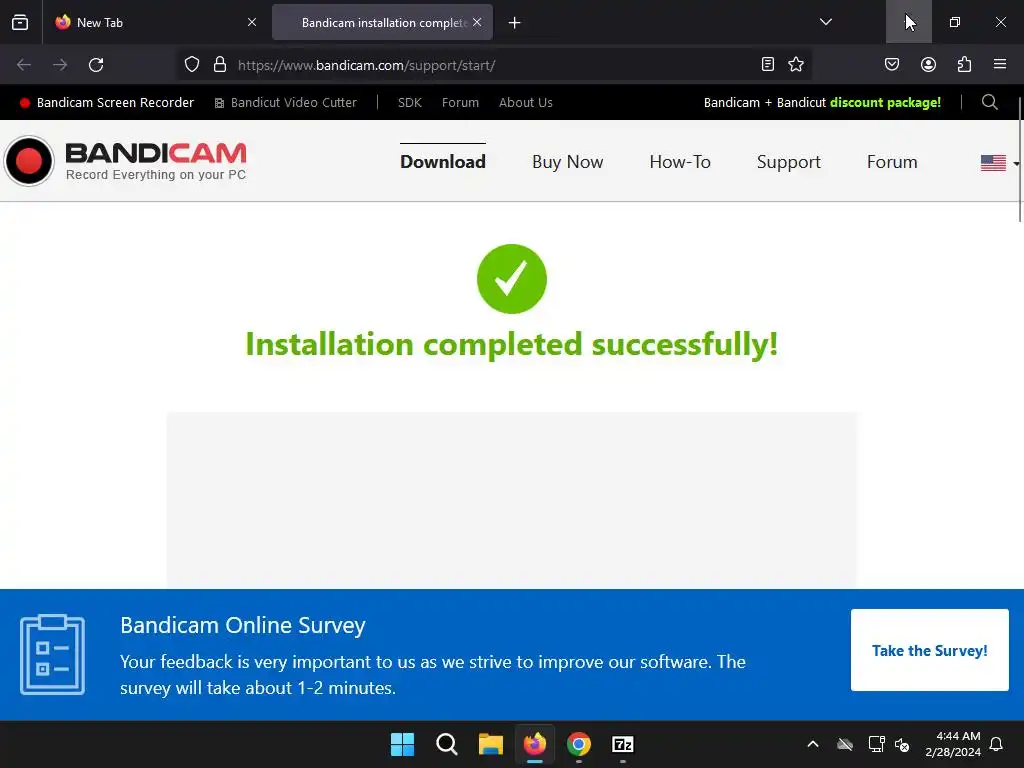Viewport: 1024px width, 768px height.
Task: Open a new browser tab with plus
Action: [x=515, y=23]
